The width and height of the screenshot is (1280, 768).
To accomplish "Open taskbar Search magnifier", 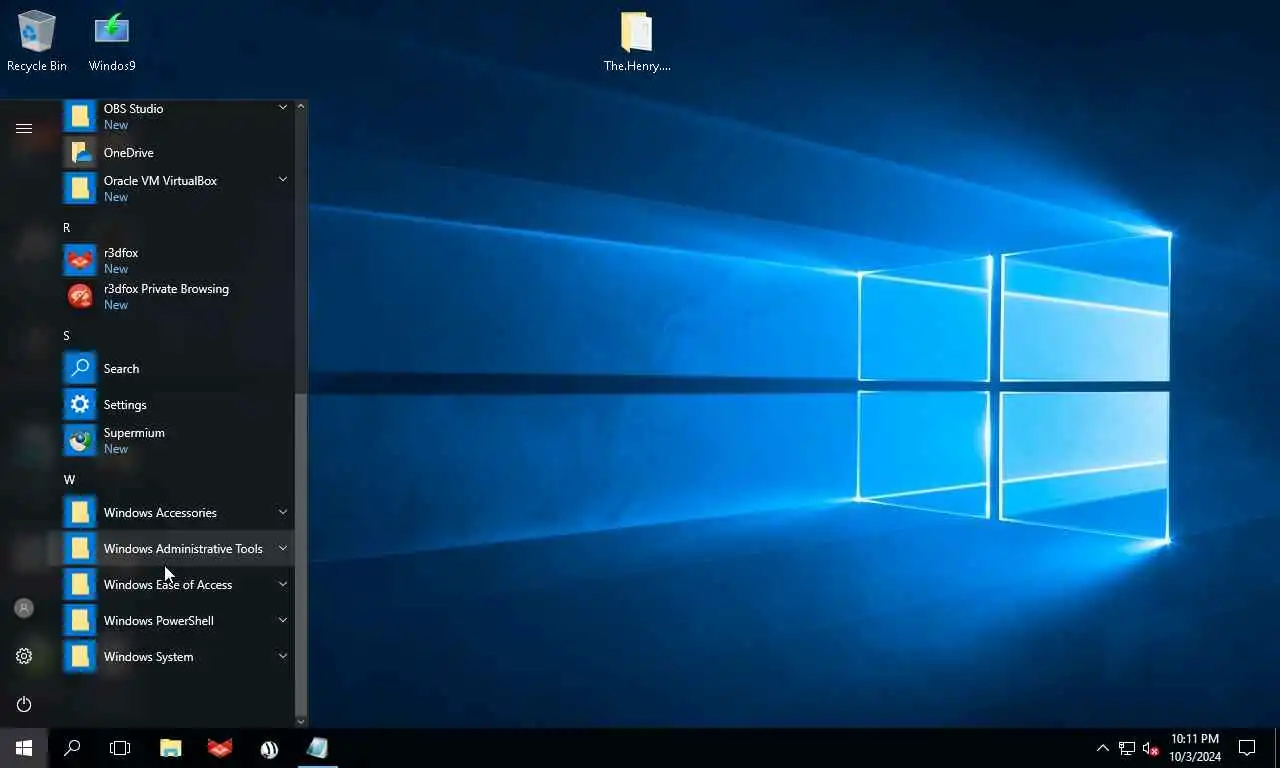I will pos(72,748).
